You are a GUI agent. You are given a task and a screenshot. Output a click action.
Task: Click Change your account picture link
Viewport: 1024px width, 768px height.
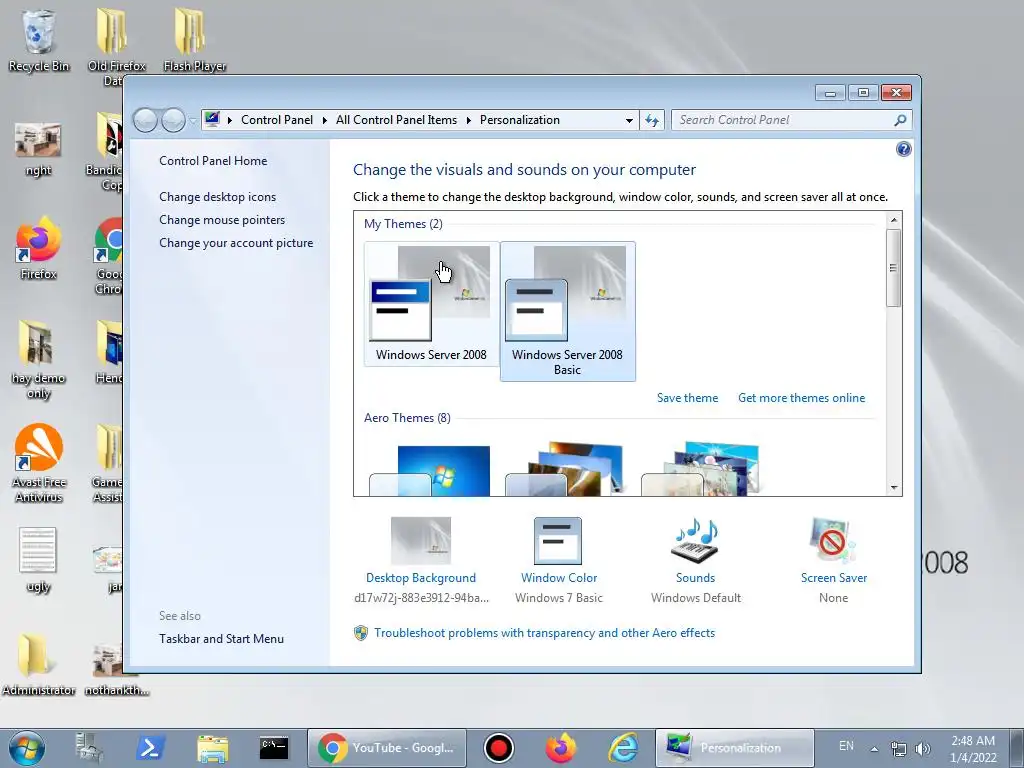[236, 243]
